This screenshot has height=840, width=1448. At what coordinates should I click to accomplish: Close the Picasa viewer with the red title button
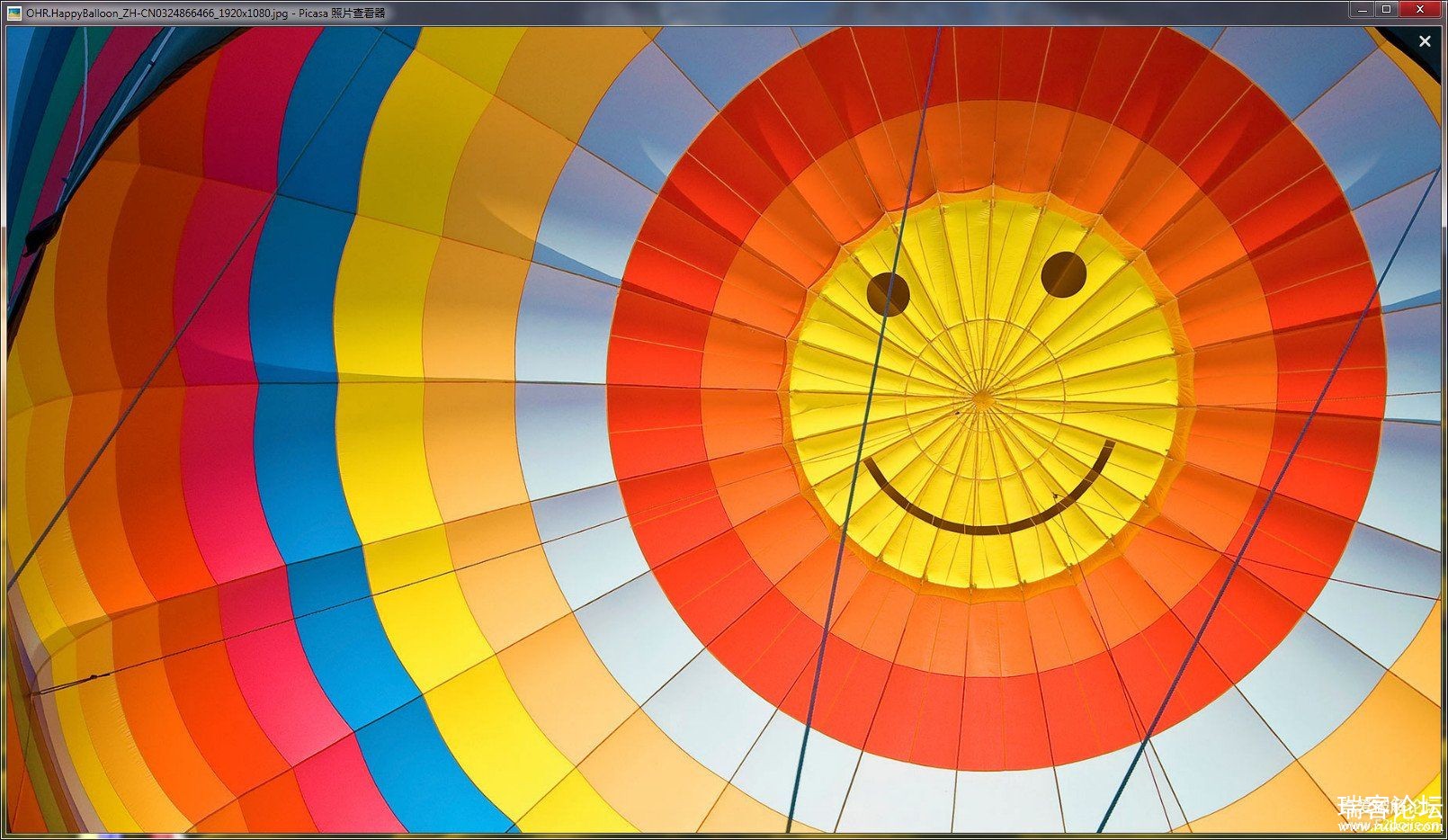pyautogui.click(x=1421, y=10)
